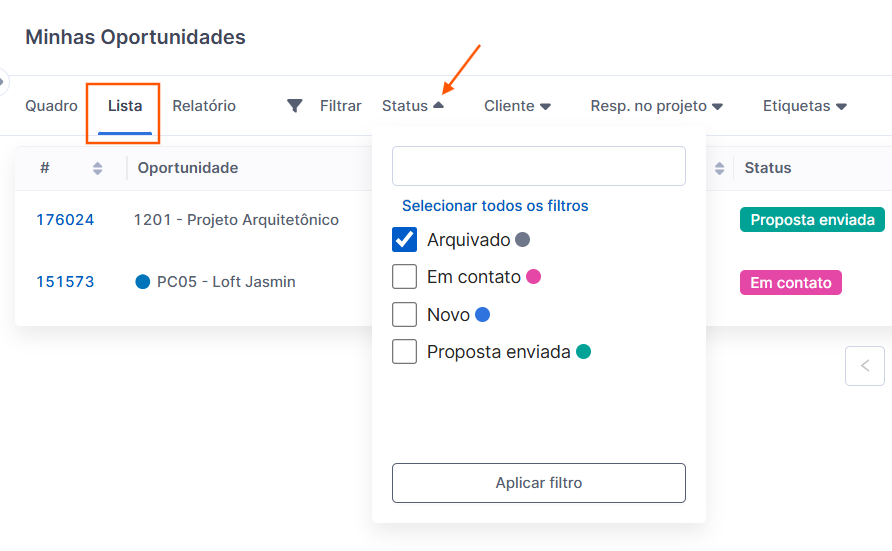Expand the Resp. no projeto dropdown
This screenshot has height=551, width=892.
[x=656, y=106]
